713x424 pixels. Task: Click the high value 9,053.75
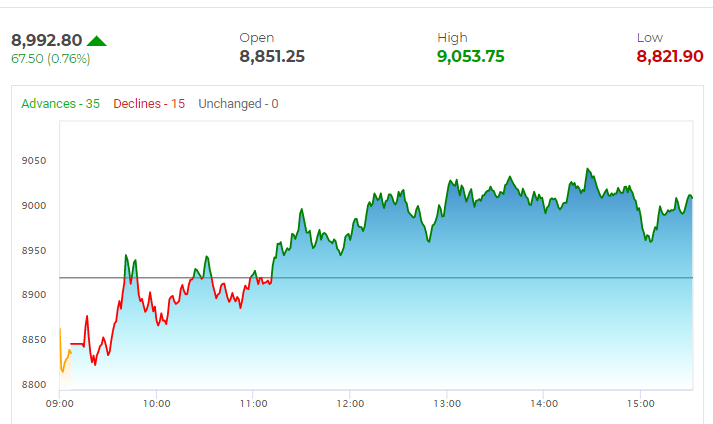pyautogui.click(x=470, y=57)
